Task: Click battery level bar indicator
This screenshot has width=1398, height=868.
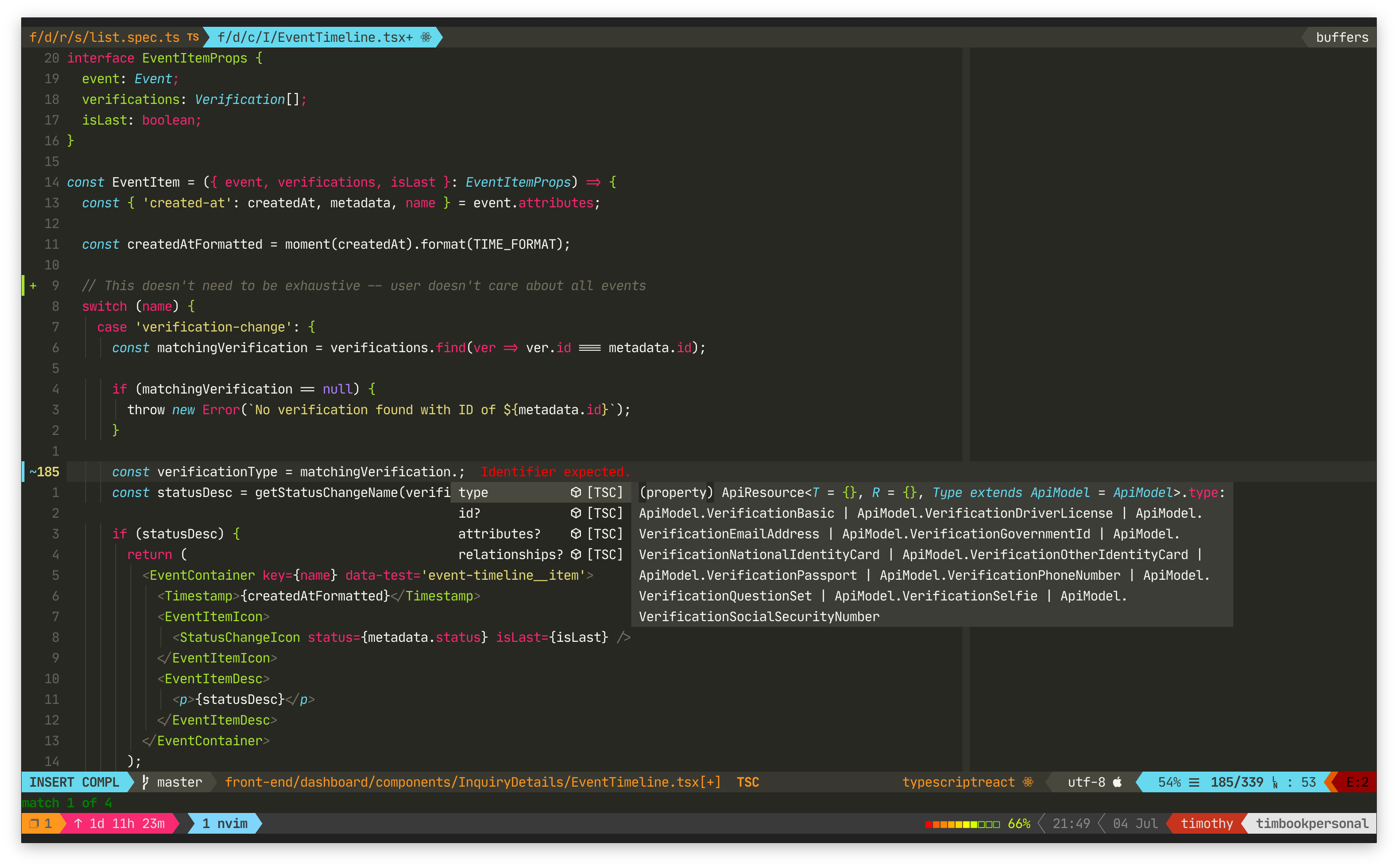Action: coord(962,824)
